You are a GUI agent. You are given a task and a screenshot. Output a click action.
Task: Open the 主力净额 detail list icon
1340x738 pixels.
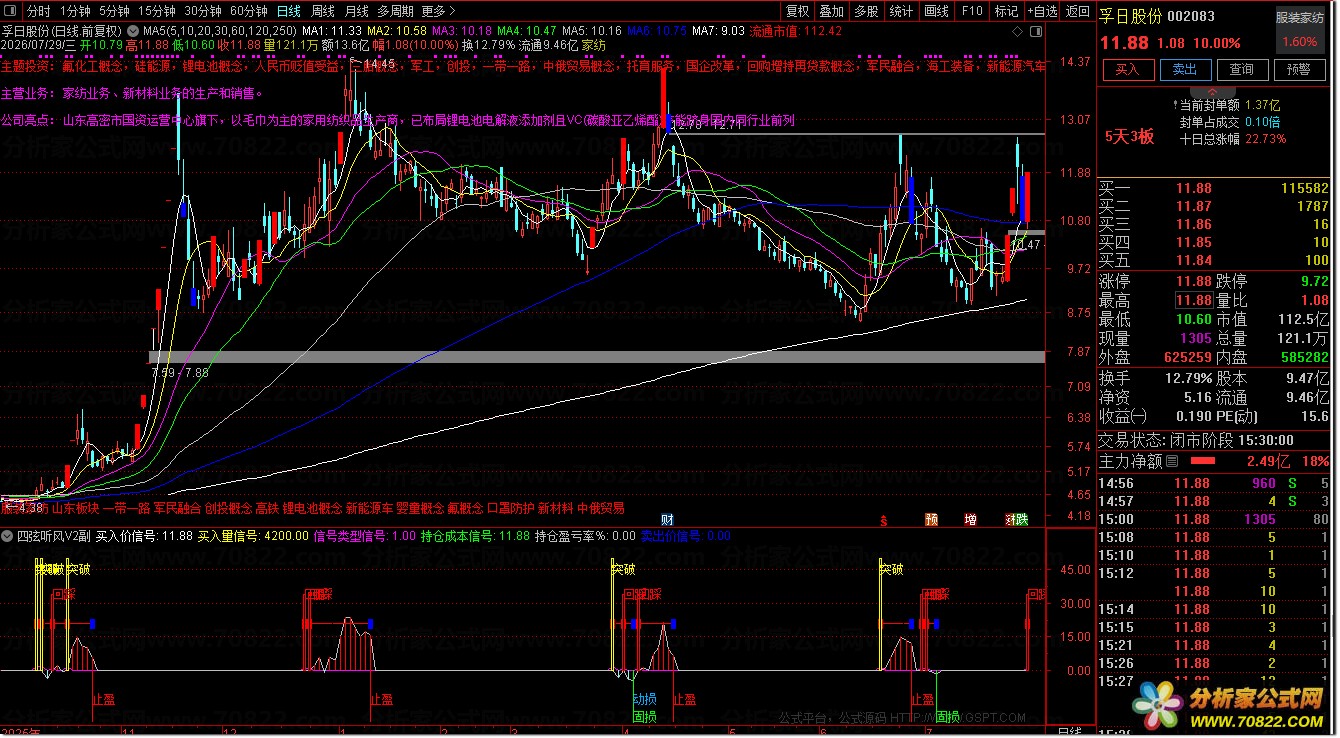pyautogui.click(x=1172, y=461)
